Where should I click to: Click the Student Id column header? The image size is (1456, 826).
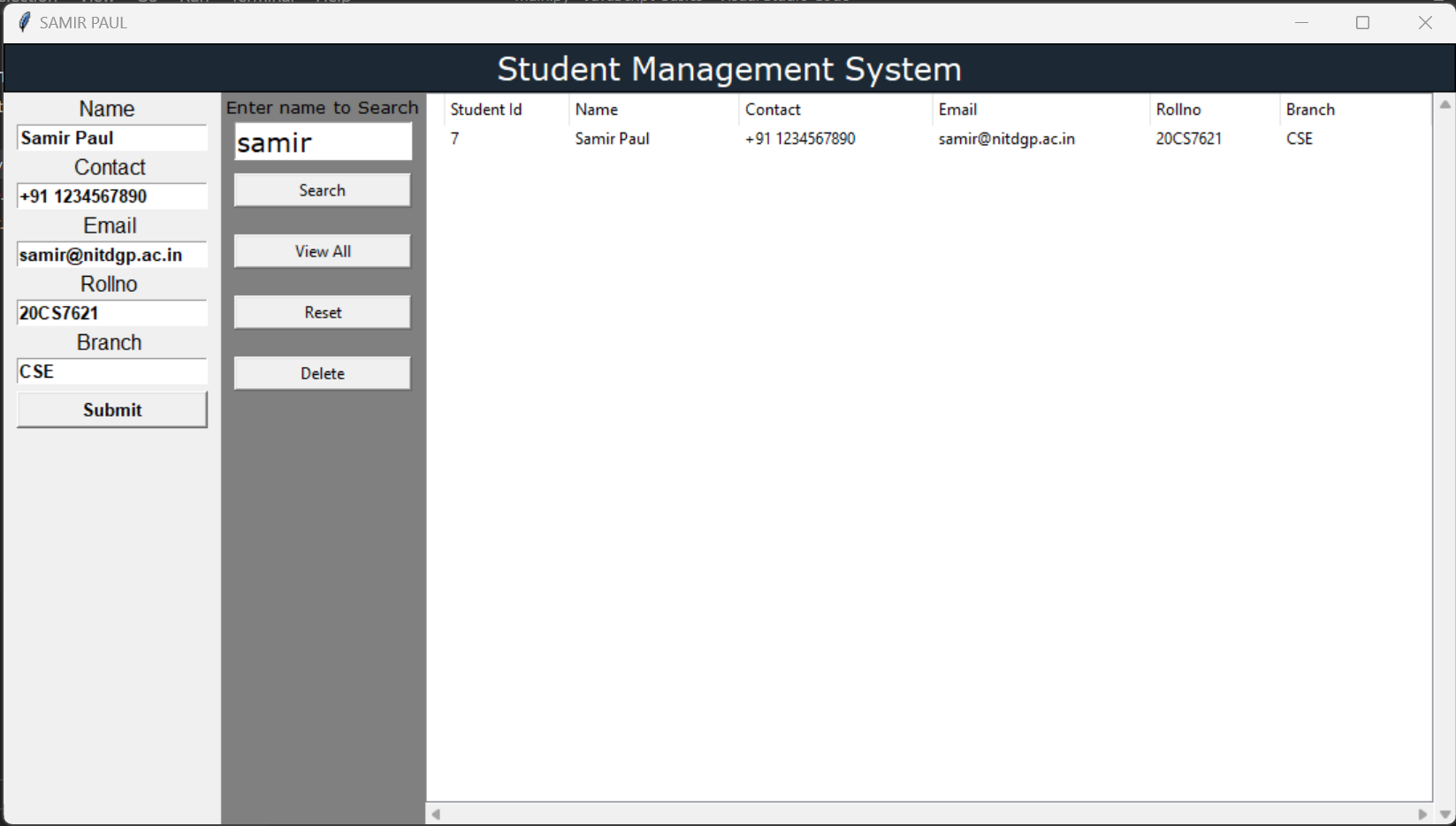[x=486, y=109]
